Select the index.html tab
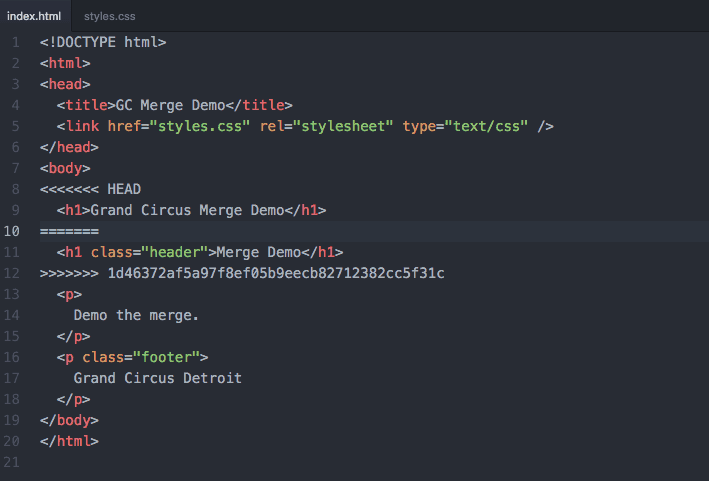This screenshot has height=481, width=709. pyautogui.click(x=35, y=16)
